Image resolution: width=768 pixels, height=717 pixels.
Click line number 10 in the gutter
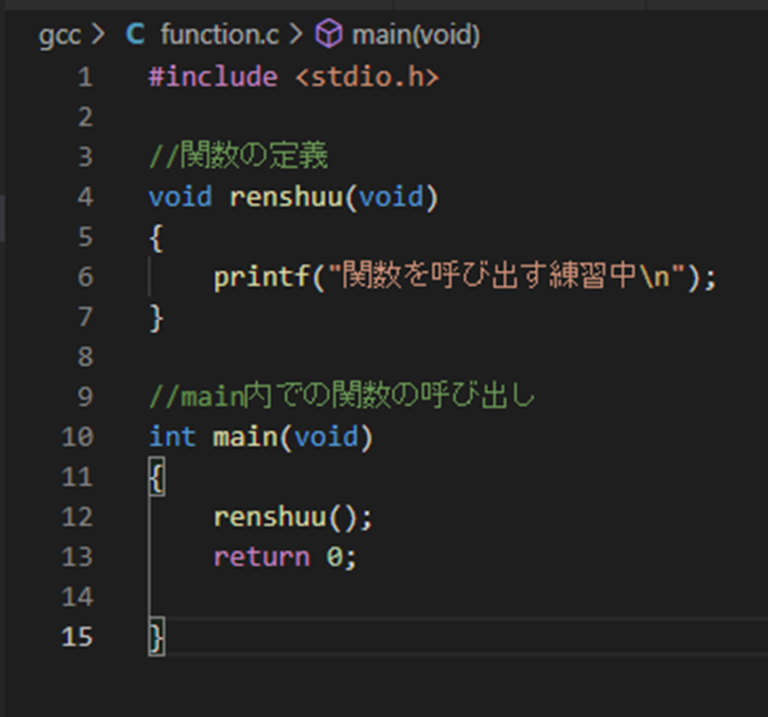coord(76,437)
